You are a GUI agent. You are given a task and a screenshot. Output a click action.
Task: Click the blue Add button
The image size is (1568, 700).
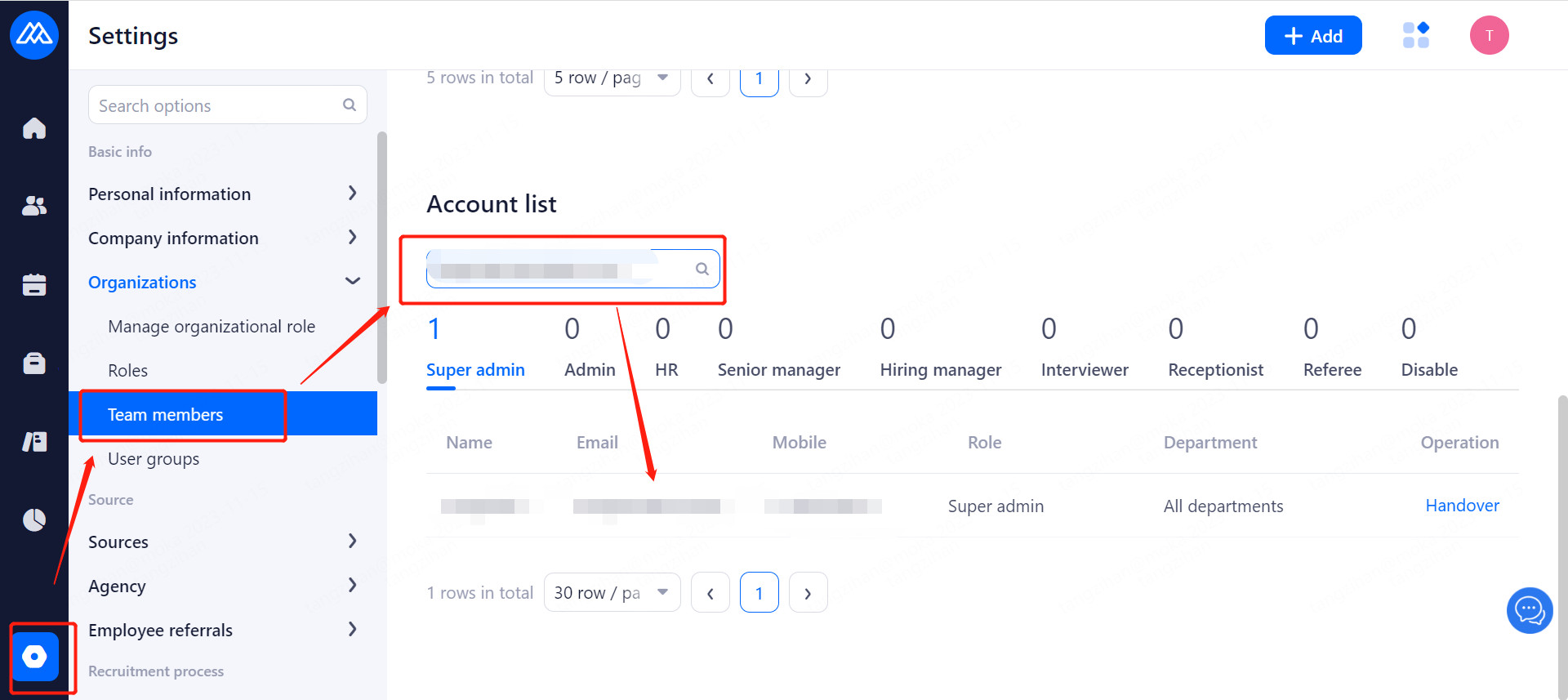1312,35
